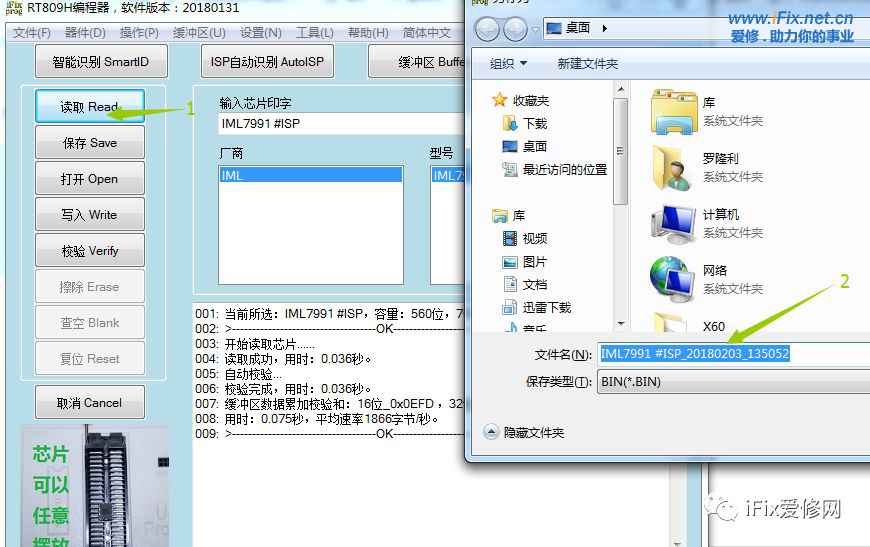Open the 文件(F) File menu
Screen dimensions: 870x547
tap(32, 33)
